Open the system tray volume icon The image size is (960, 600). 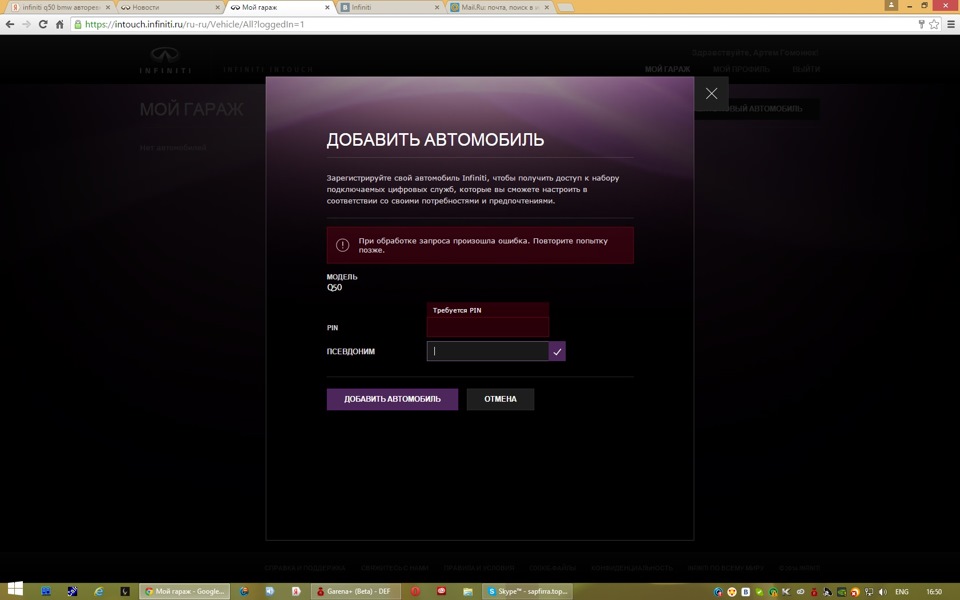[x=882, y=592]
